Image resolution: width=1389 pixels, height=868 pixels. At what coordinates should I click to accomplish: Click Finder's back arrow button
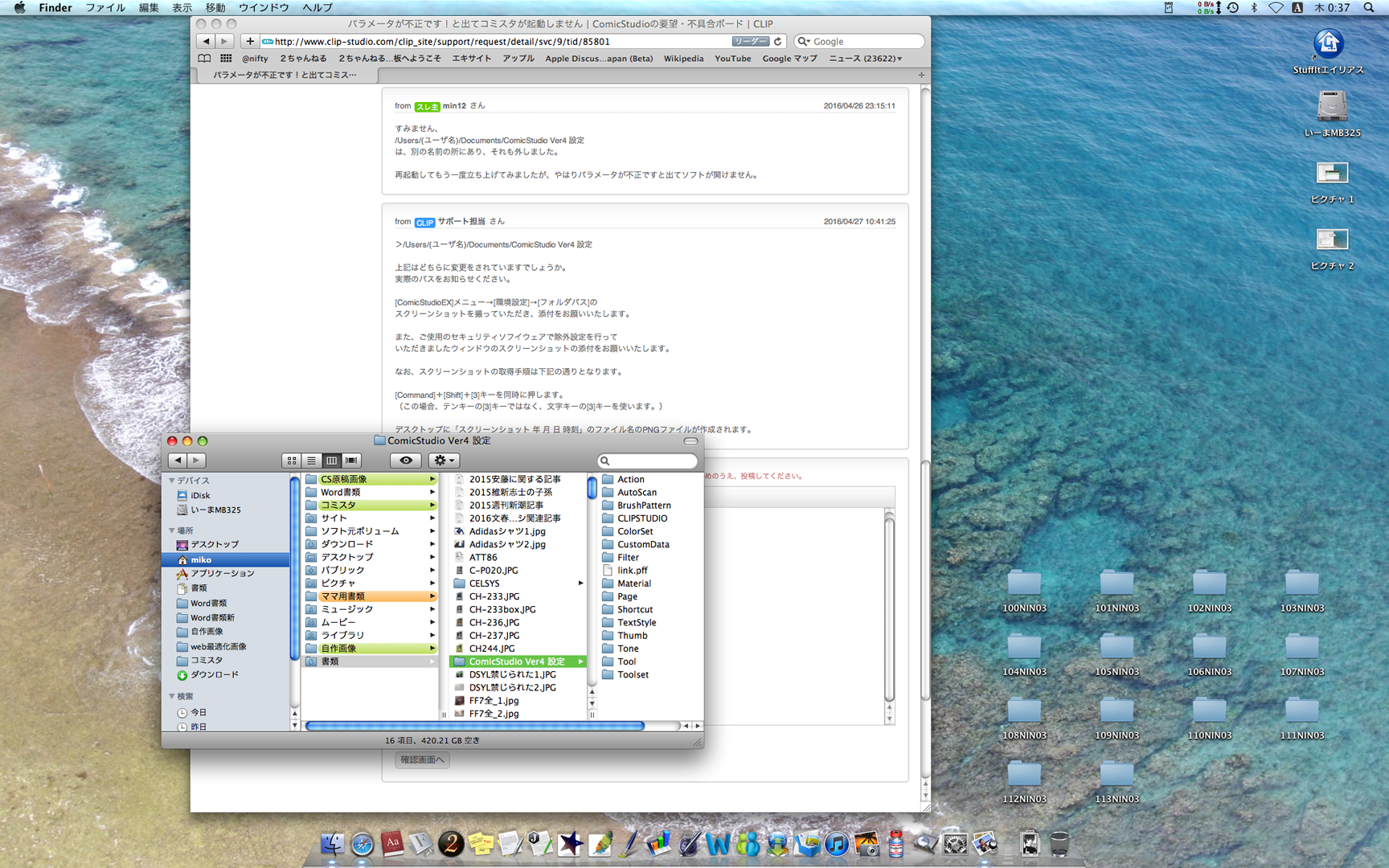(x=178, y=461)
